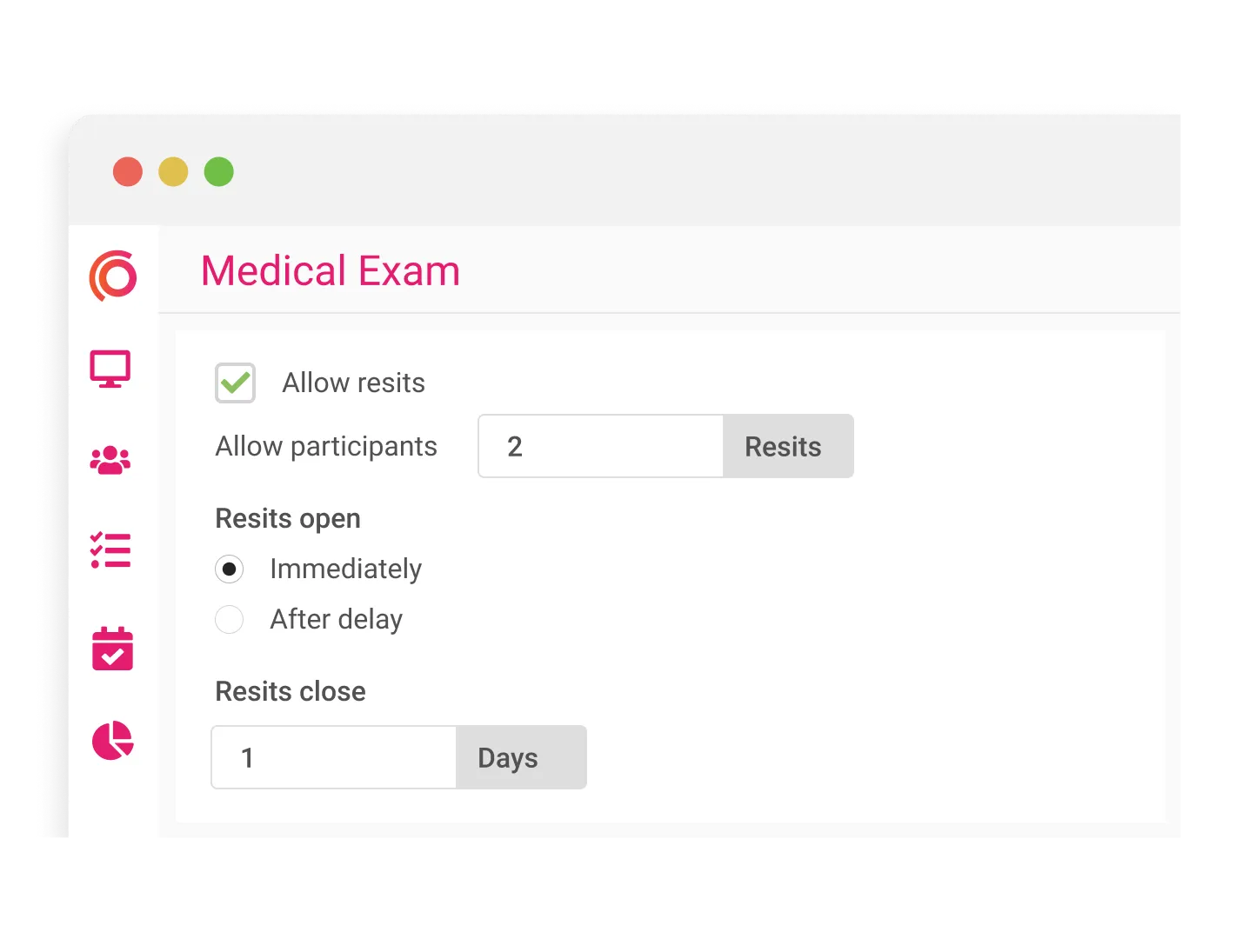Click the app logo at top of sidebar
Image resolution: width=1249 pixels, height=952 pixels.
pos(111,276)
